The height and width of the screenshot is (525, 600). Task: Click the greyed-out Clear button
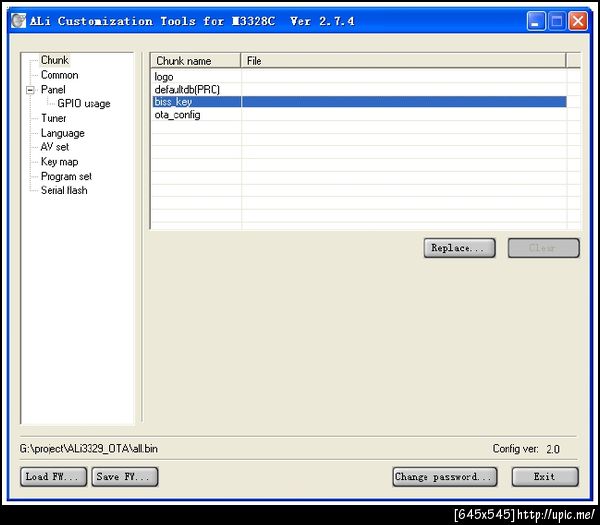[543, 248]
